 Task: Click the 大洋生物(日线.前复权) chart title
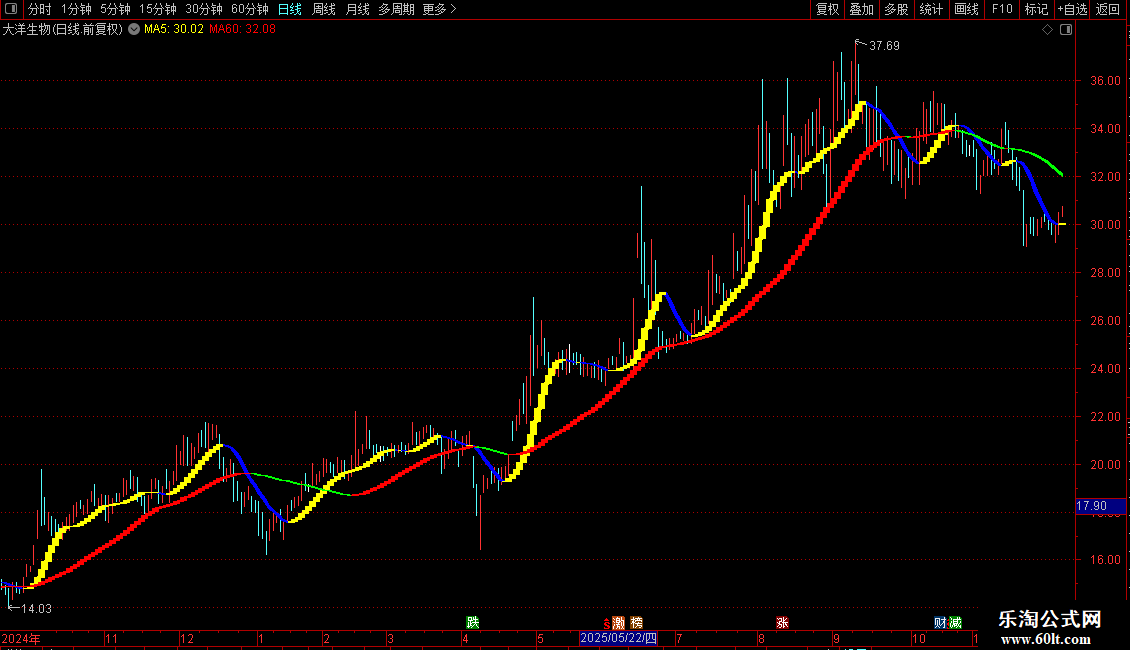[63, 30]
